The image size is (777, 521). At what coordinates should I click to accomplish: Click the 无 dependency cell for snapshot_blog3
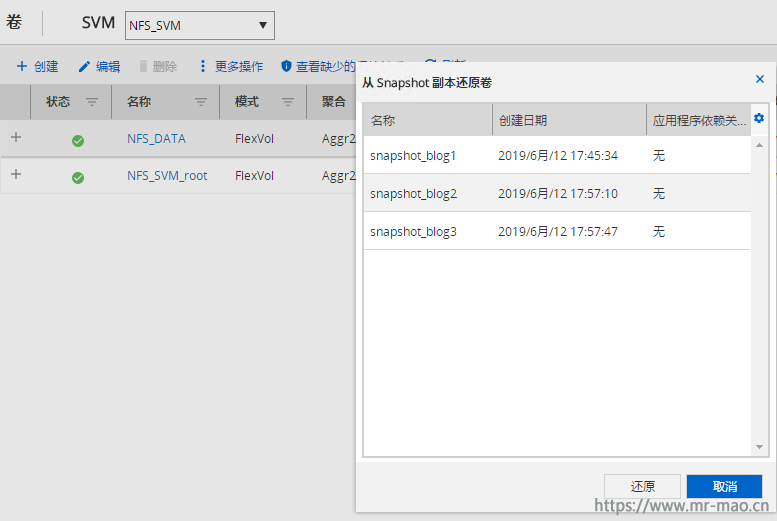(x=659, y=232)
